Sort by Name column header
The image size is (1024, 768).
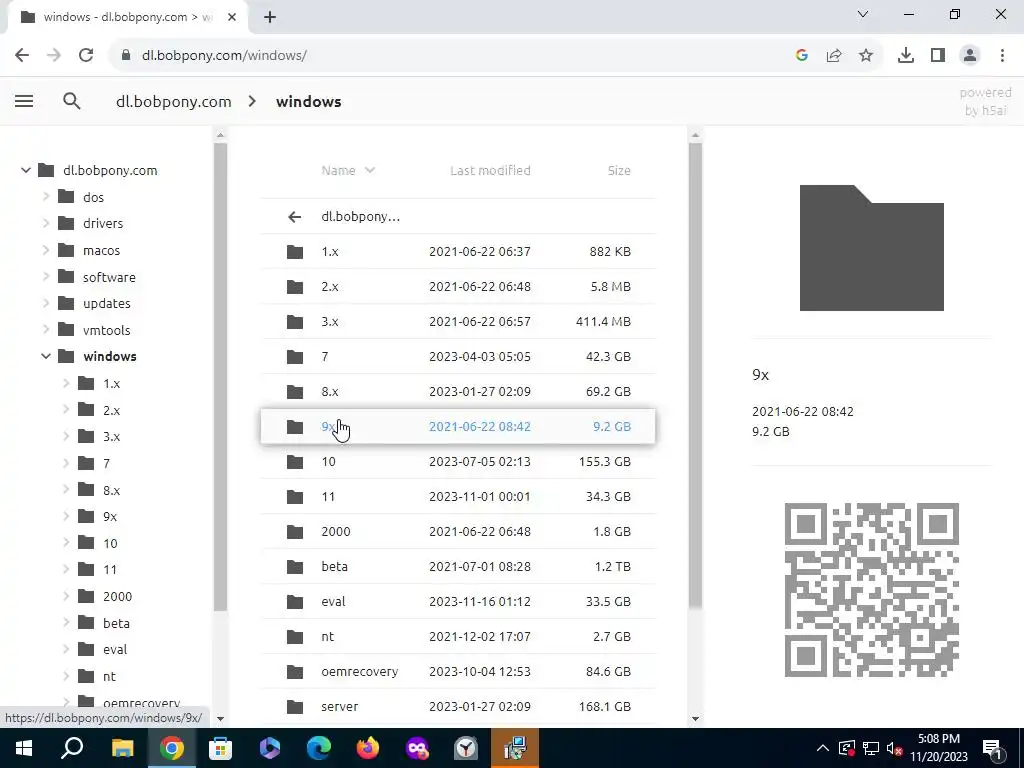click(x=347, y=170)
